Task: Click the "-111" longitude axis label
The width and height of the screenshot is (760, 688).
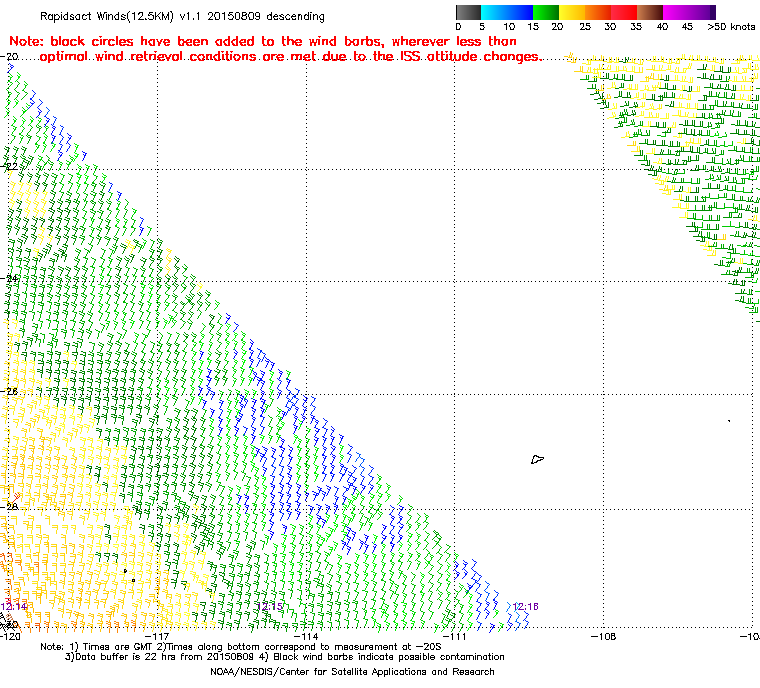Action: click(454, 636)
